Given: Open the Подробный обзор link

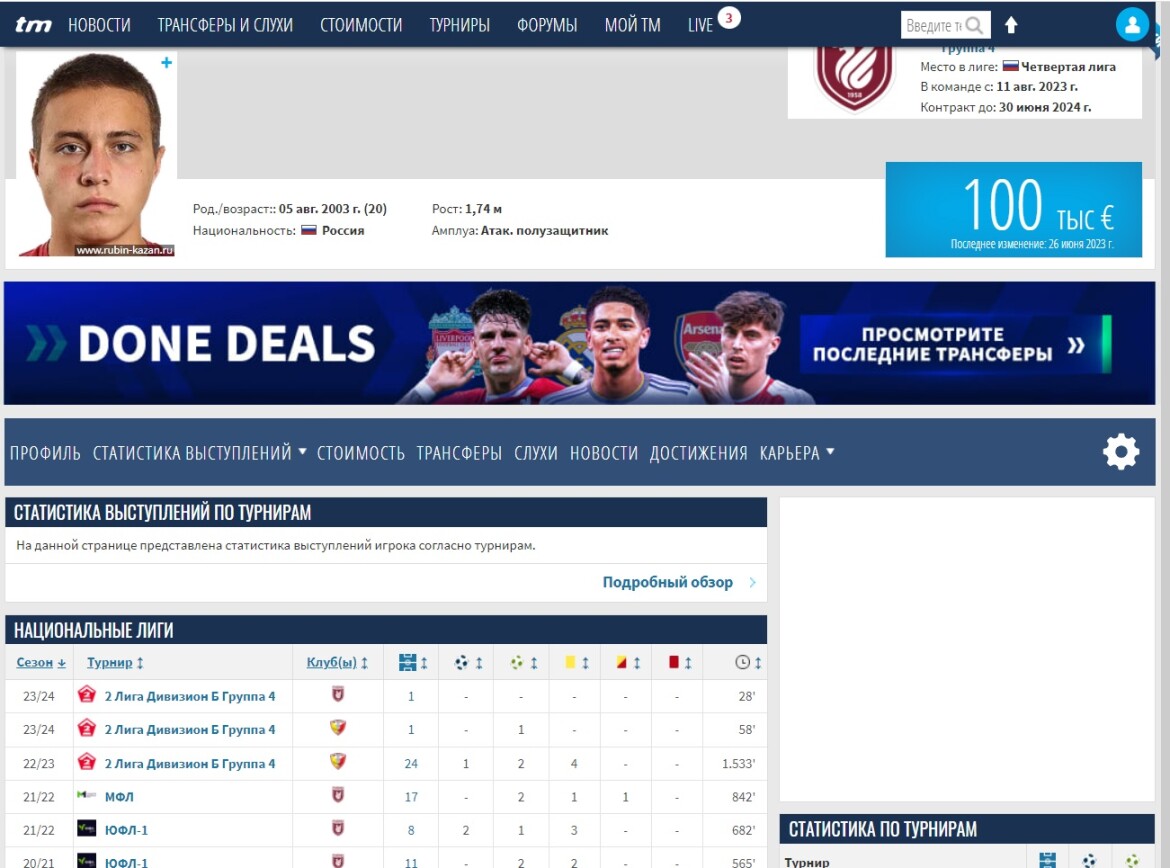Looking at the screenshot, I should pyautogui.click(x=668, y=582).
